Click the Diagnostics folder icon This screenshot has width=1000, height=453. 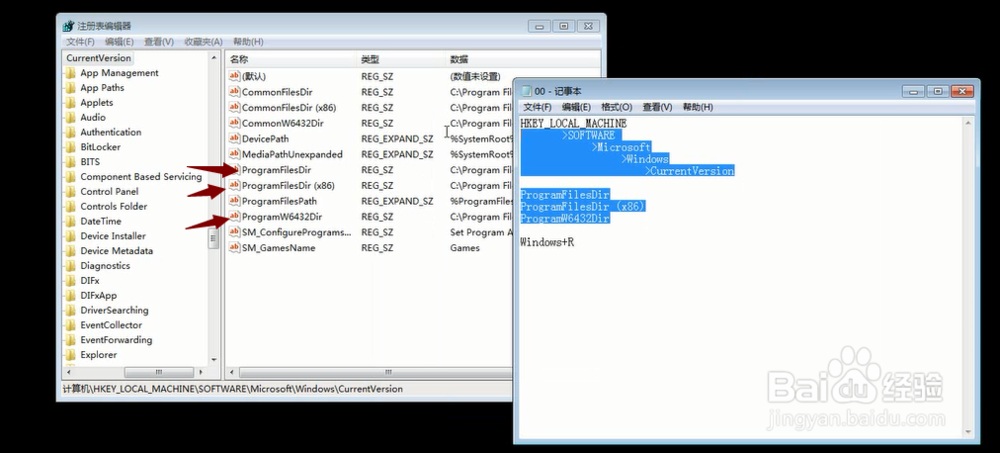click(x=70, y=266)
